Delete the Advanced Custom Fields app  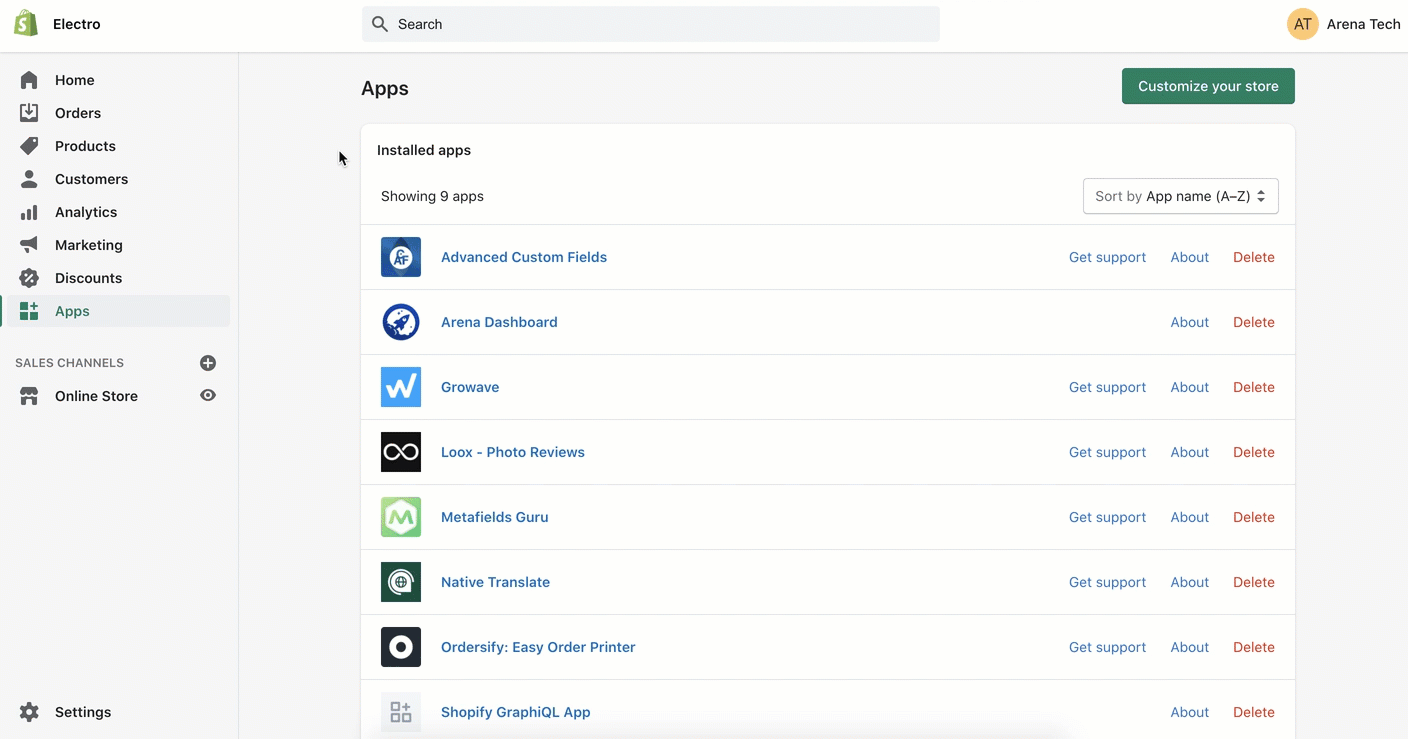pos(1254,257)
